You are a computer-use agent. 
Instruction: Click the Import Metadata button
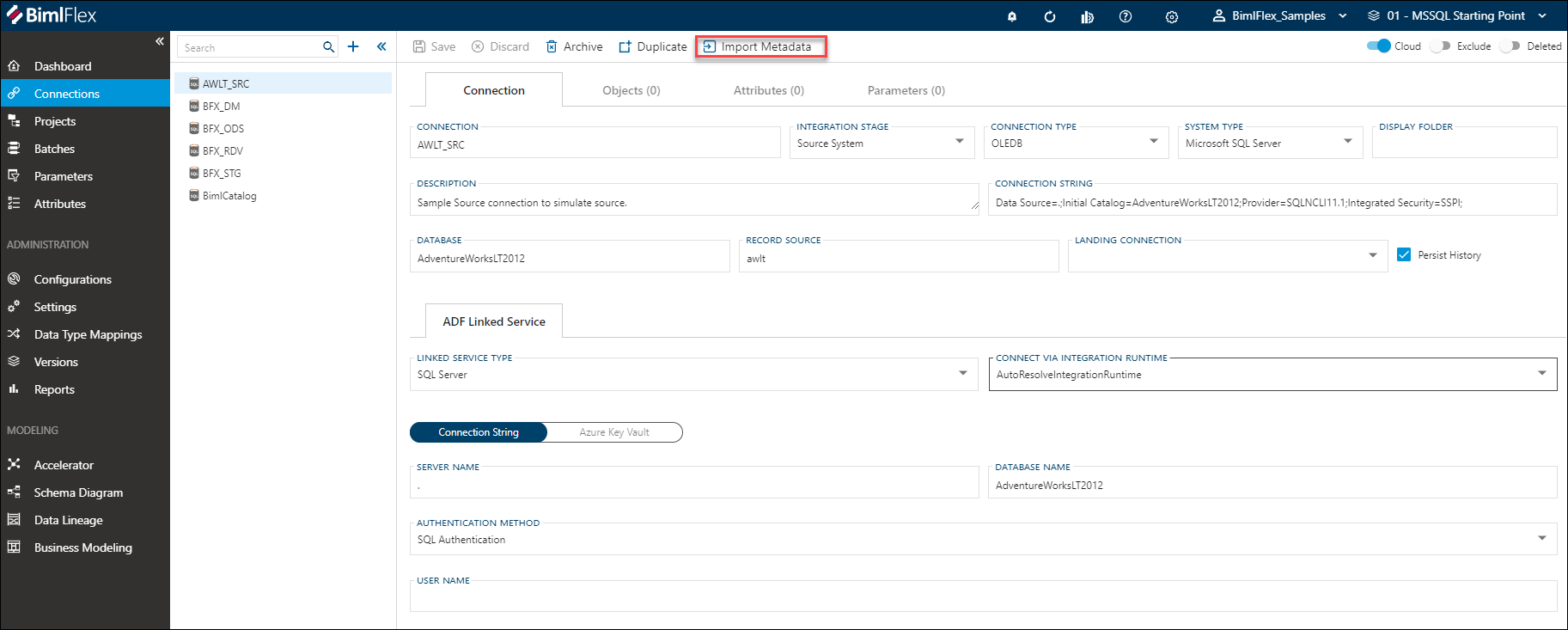click(760, 46)
